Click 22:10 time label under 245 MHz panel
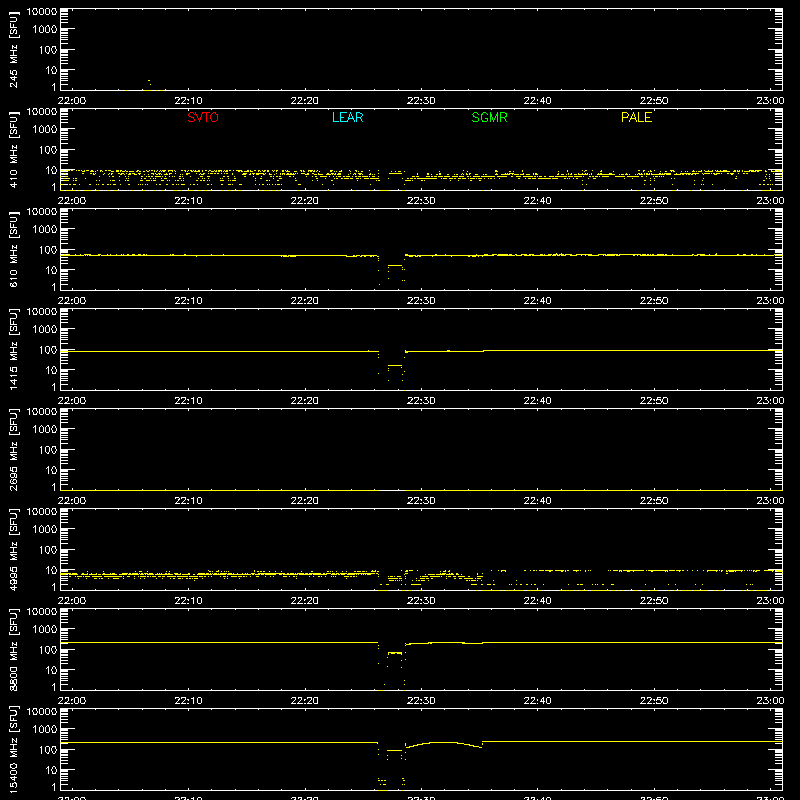The image size is (800, 800). pos(188,101)
